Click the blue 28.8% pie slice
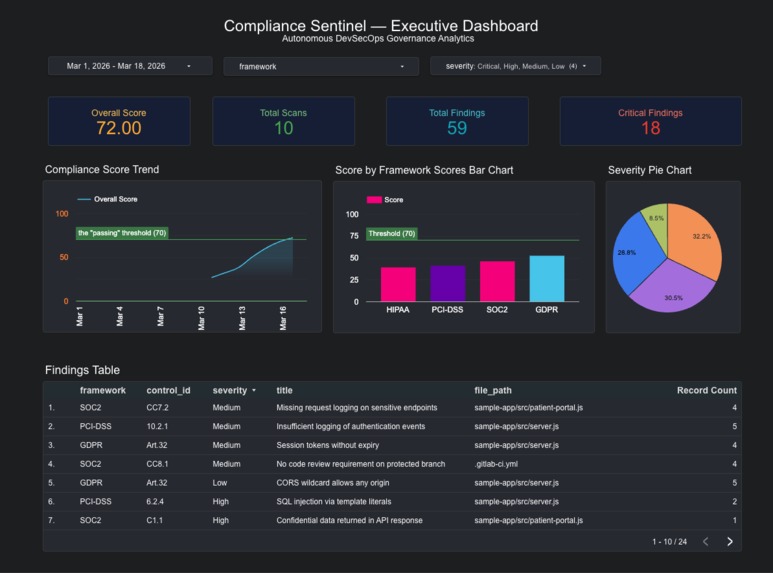Screen dimensions: 773x573 point(635,254)
